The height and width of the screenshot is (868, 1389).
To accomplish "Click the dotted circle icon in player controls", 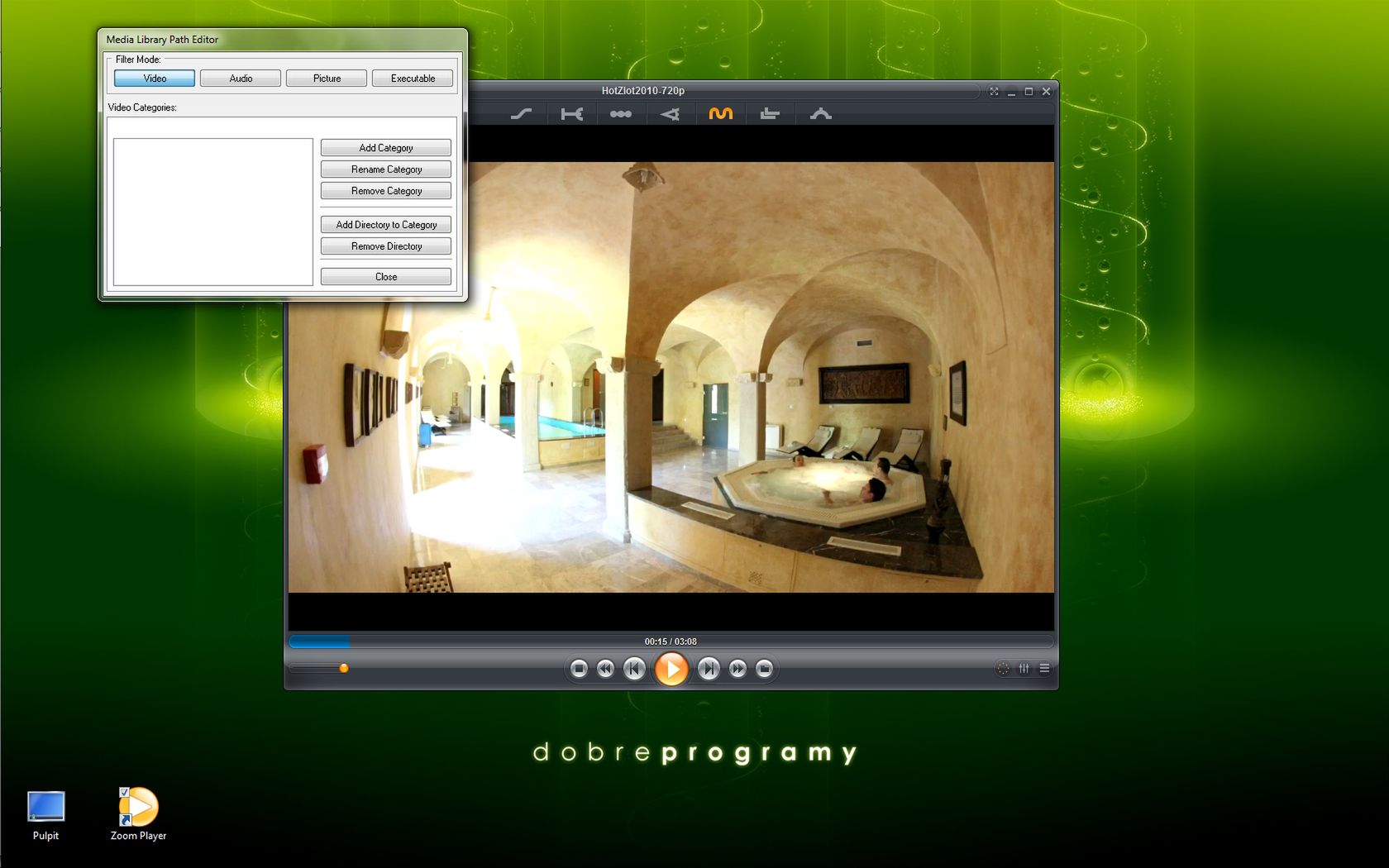I will 1003,669.
